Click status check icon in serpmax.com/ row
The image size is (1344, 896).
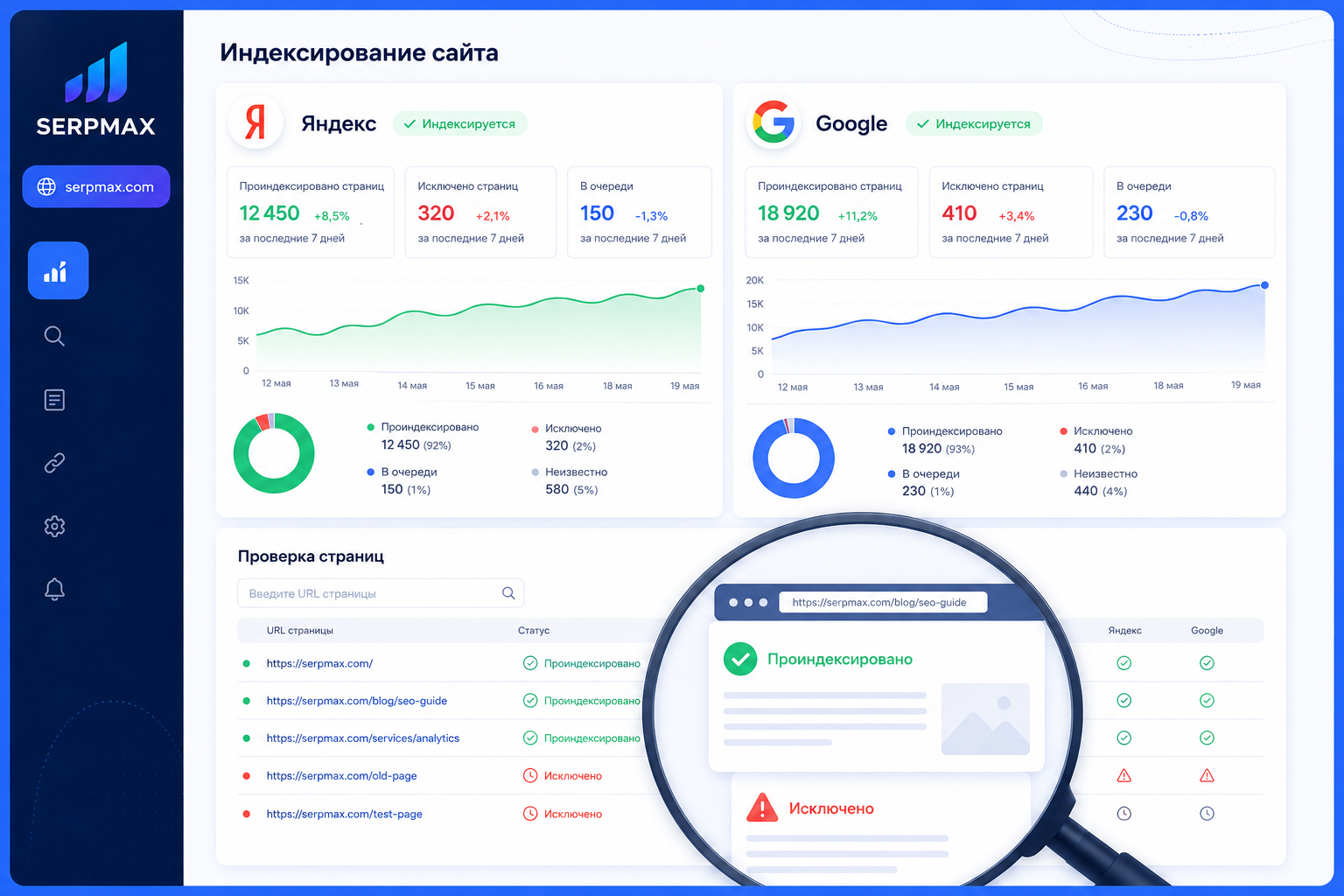coord(530,663)
